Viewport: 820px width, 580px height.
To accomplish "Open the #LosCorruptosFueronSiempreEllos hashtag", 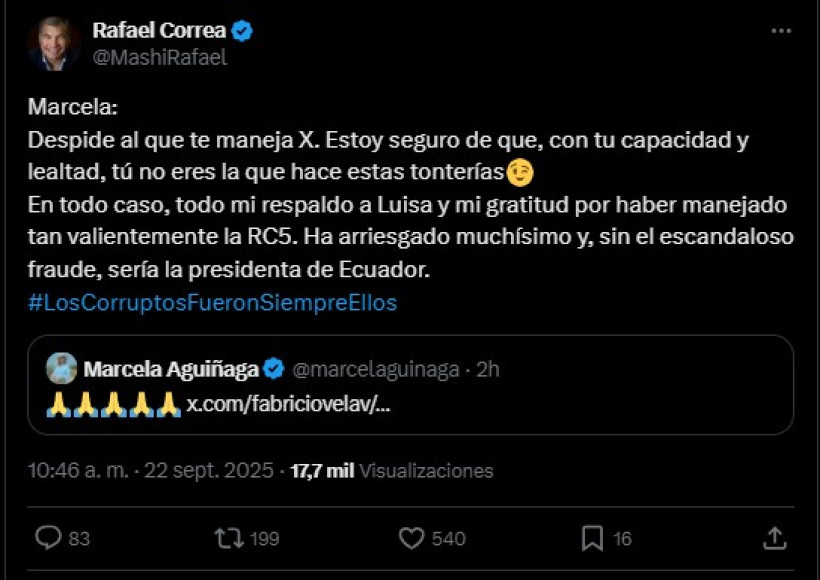I will (212, 303).
